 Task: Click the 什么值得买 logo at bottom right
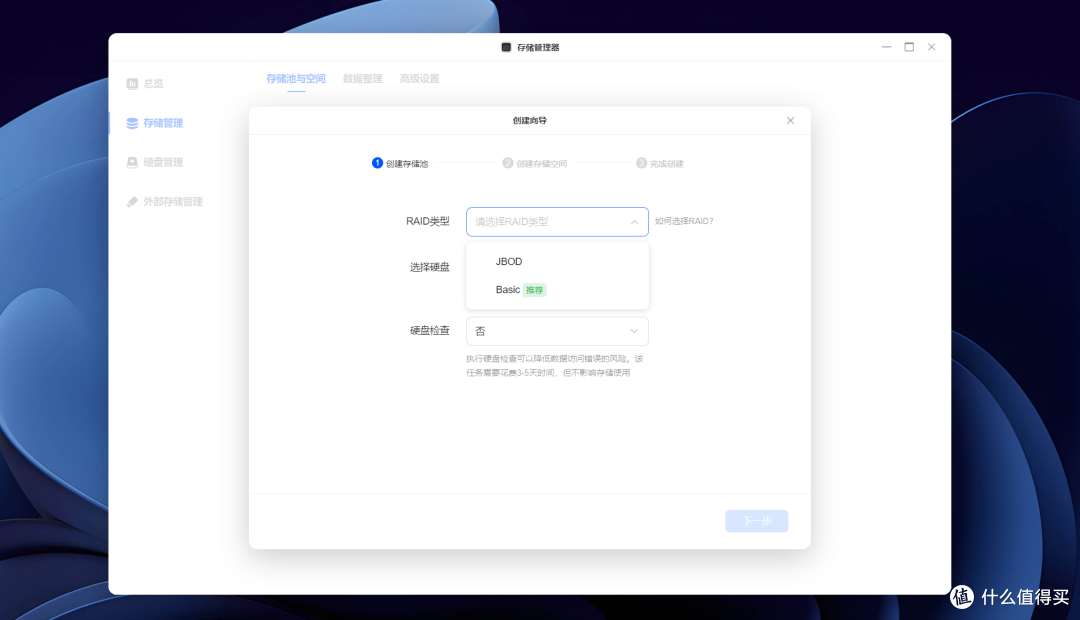[x=1009, y=596]
